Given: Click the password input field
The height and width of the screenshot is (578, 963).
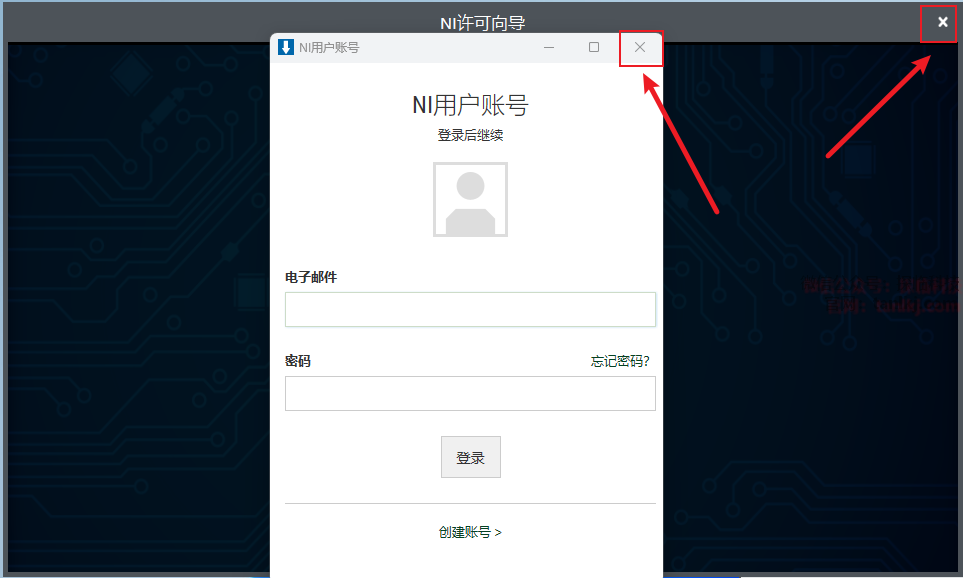Looking at the screenshot, I should 470,393.
